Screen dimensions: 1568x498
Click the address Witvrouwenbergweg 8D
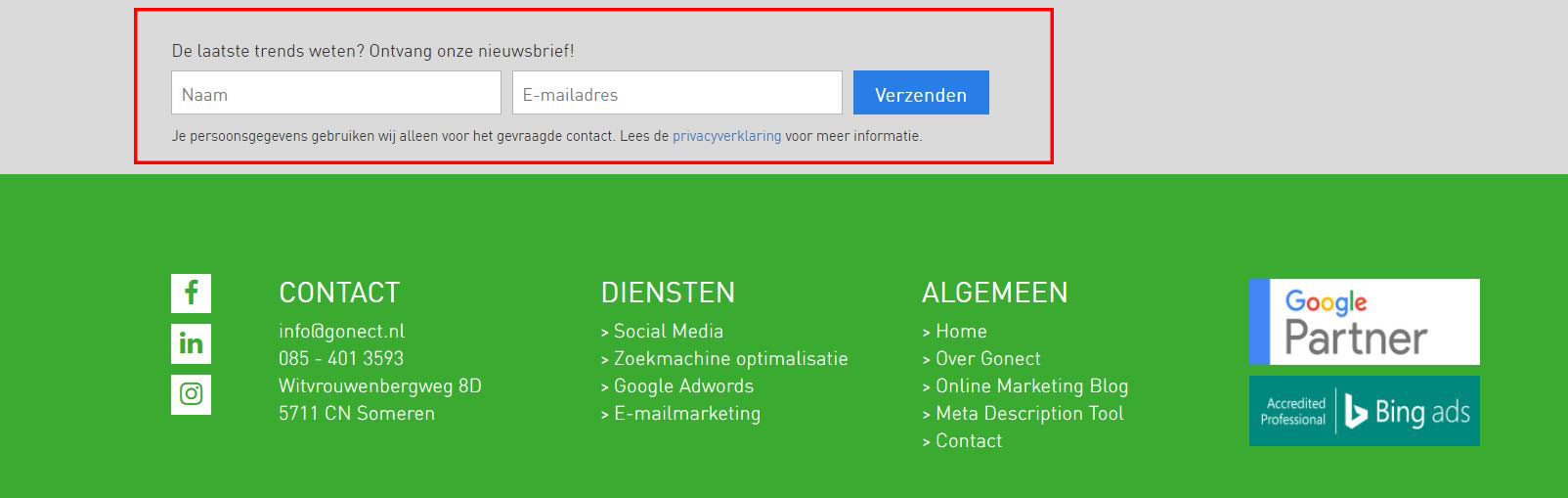click(x=380, y=386)
